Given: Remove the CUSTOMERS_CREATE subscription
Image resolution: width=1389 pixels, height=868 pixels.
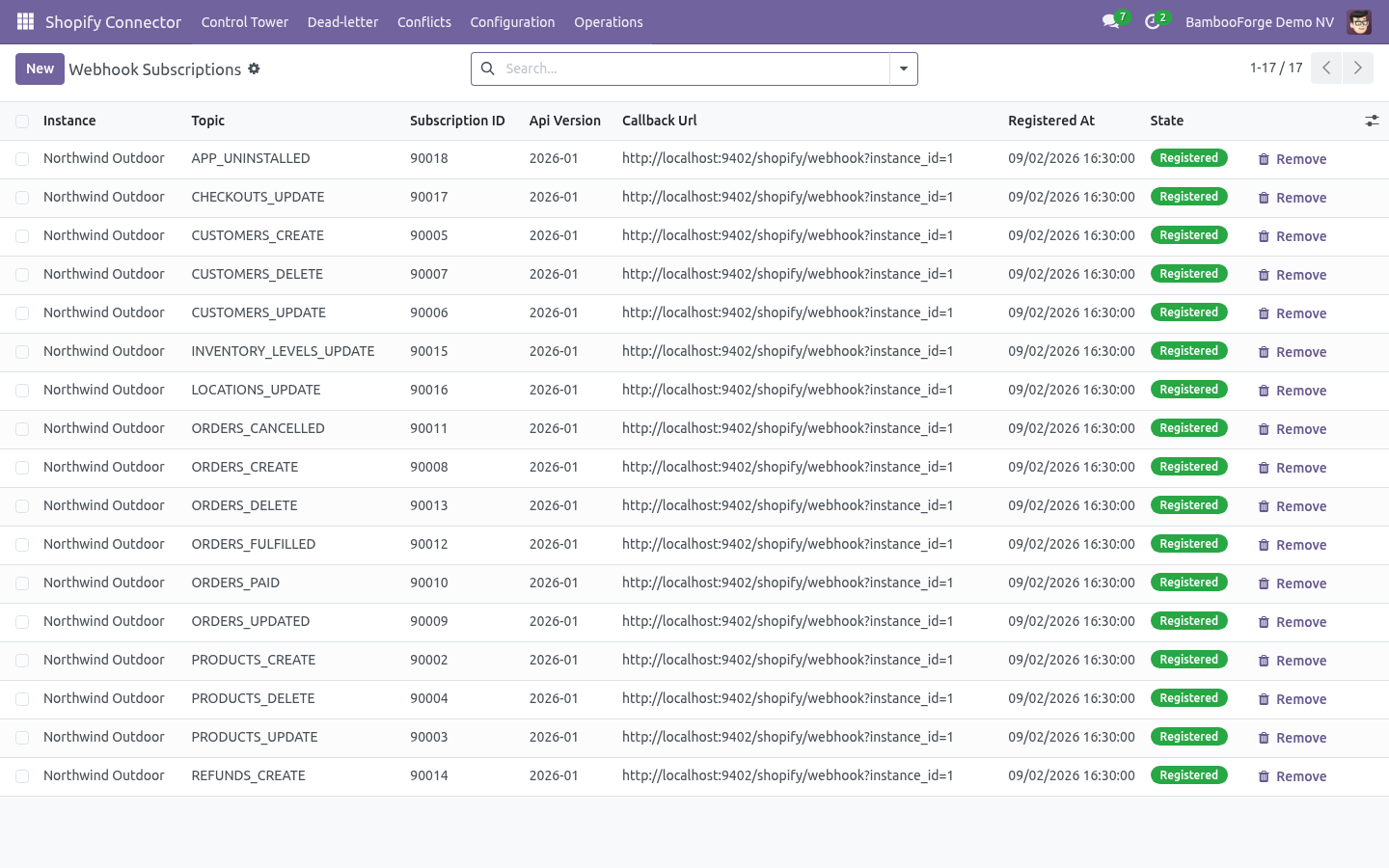Looking at the screenshot, I should [x=1293, y=236].
